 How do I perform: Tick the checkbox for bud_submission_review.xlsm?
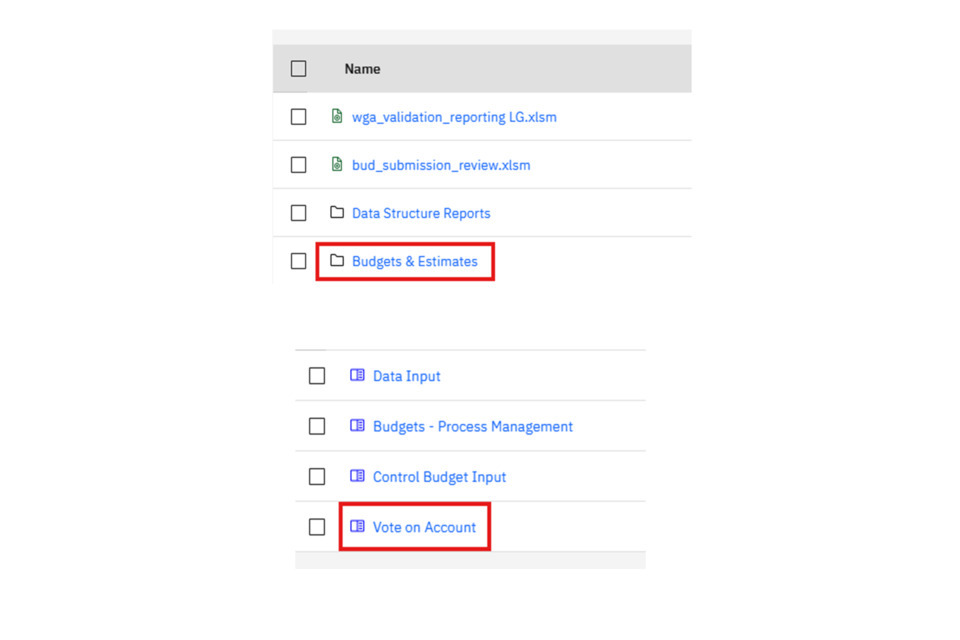pos(298,165)
